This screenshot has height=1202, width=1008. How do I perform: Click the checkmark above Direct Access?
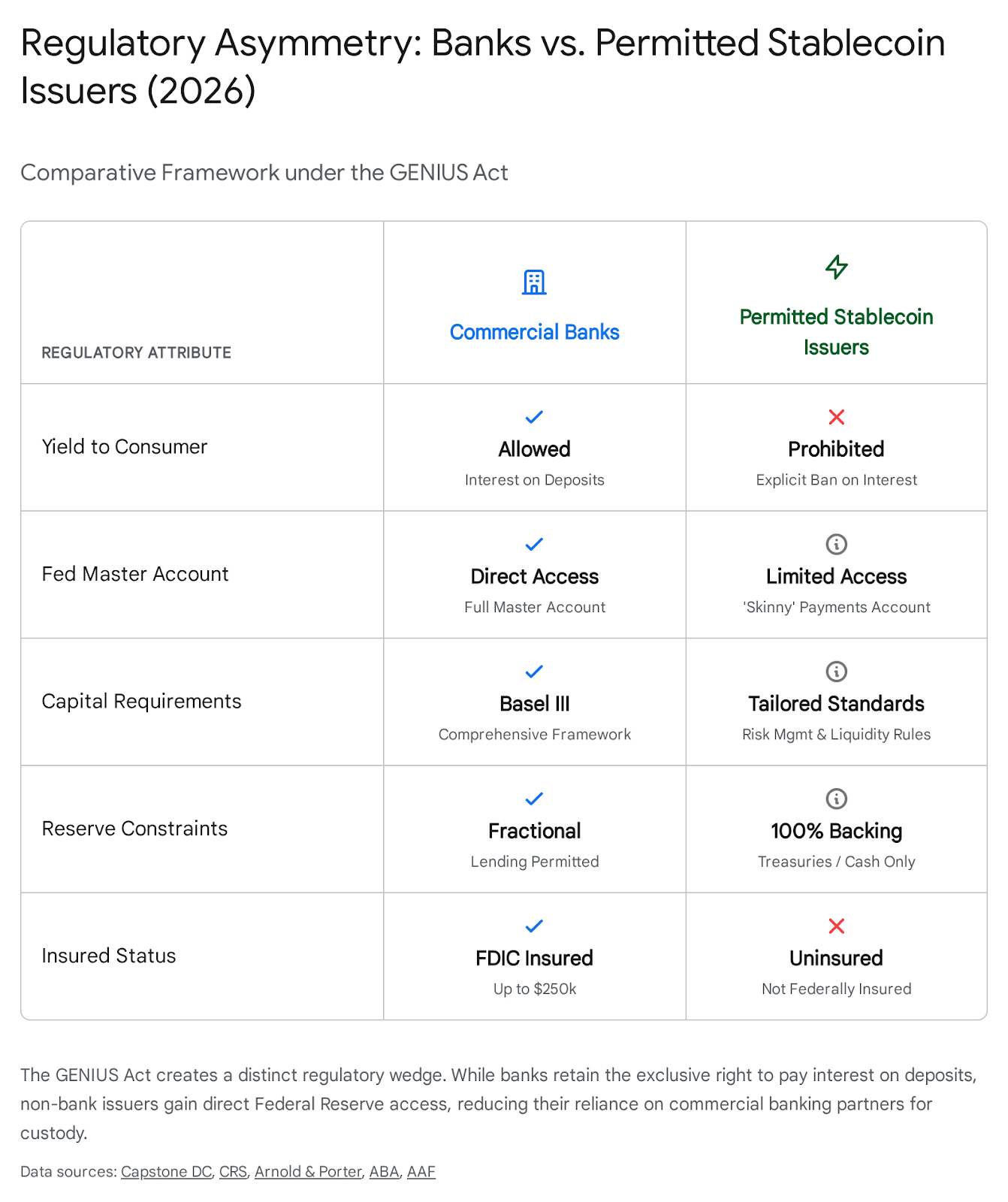click(534, 544)
